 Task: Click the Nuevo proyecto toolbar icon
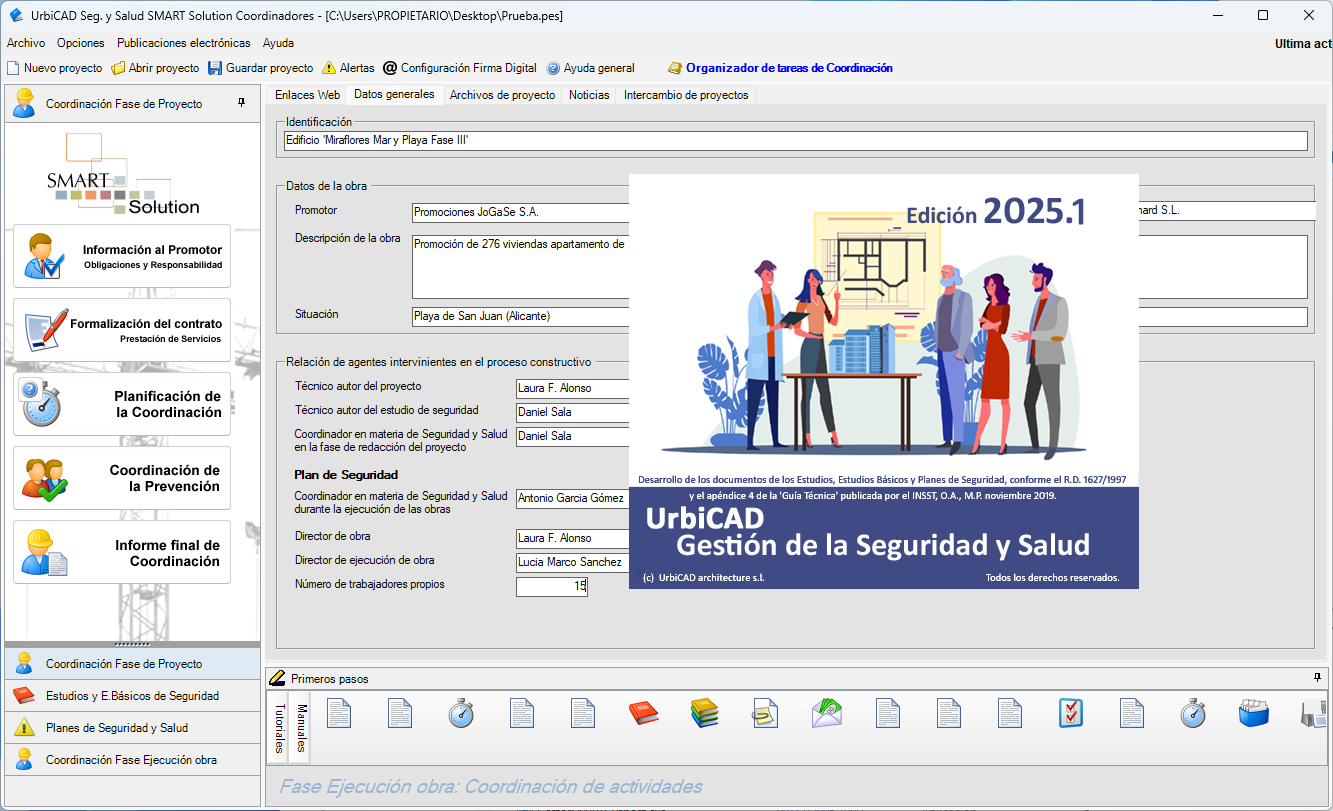14,68
